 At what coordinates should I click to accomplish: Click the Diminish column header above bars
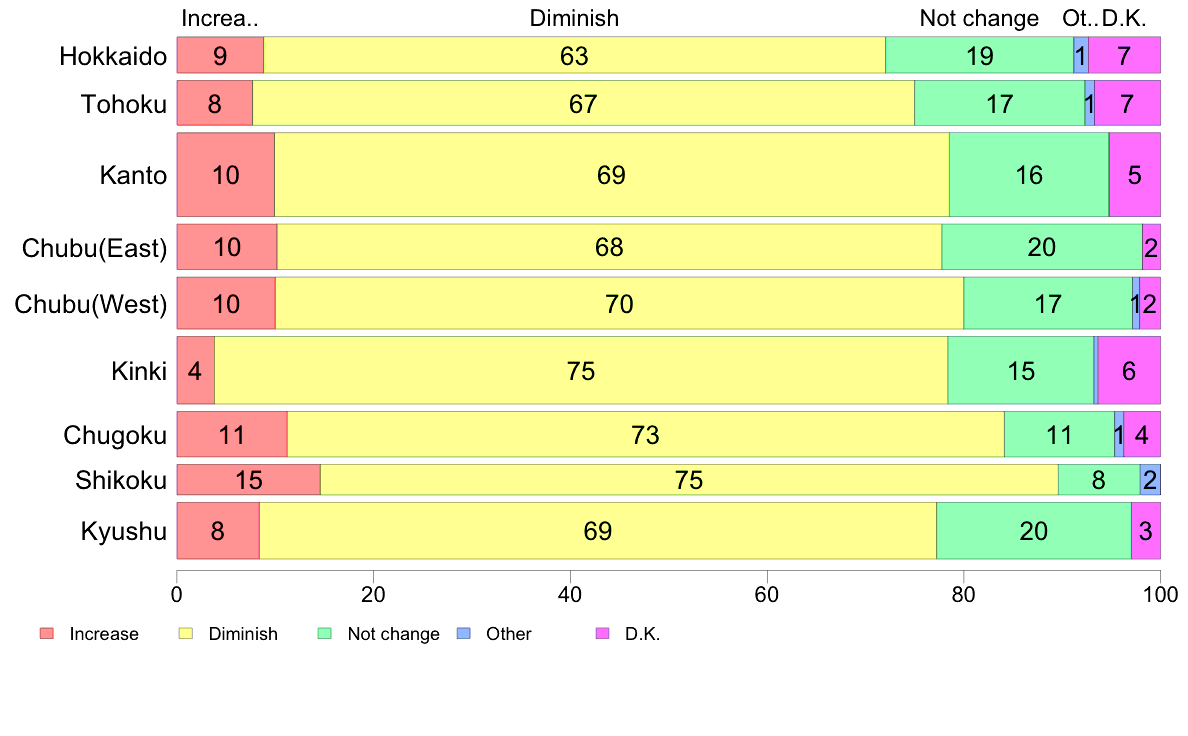click(574, 18)
